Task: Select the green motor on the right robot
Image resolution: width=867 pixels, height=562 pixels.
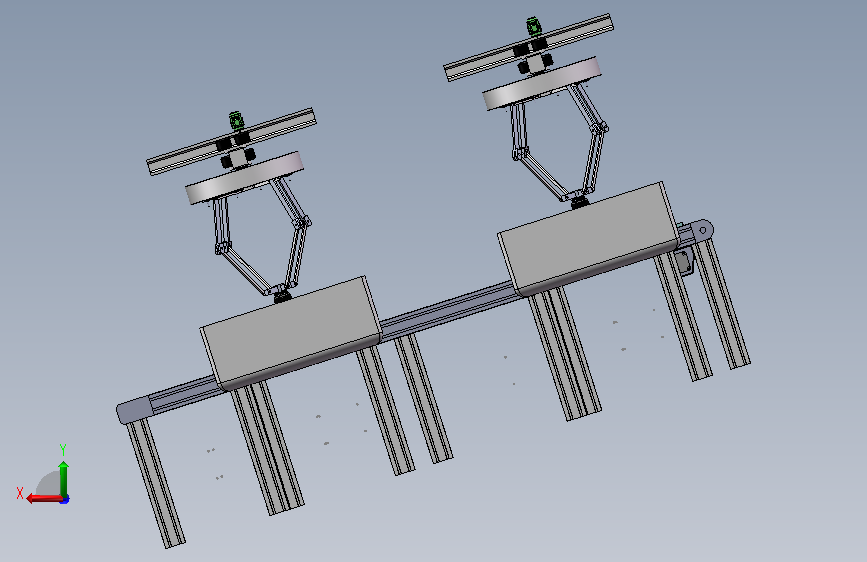Action: pyautogui.click(x=534, y=27)
